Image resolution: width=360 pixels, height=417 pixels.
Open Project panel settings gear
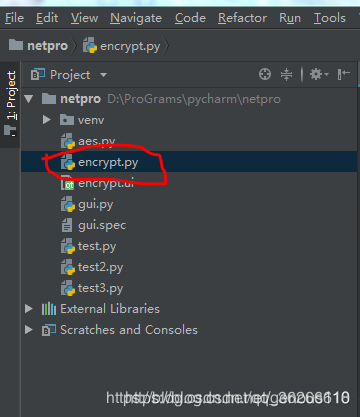[319, 74]
